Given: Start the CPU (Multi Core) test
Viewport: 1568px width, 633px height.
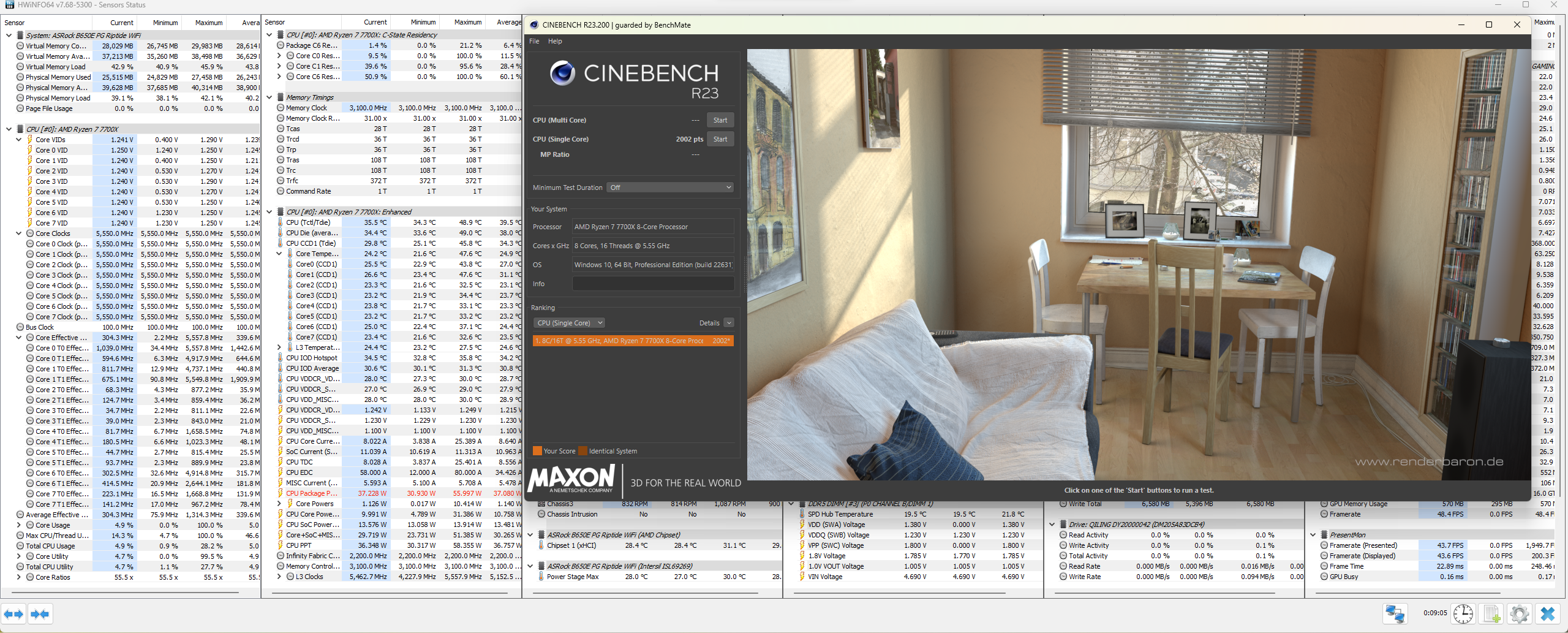Looking at the screenshot, I should click(720, 120).
